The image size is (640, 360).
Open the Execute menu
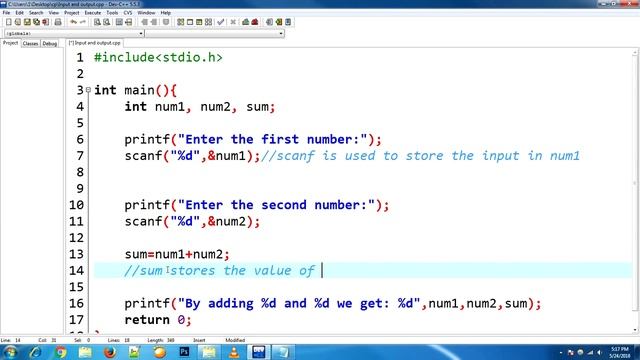[93, 13]
